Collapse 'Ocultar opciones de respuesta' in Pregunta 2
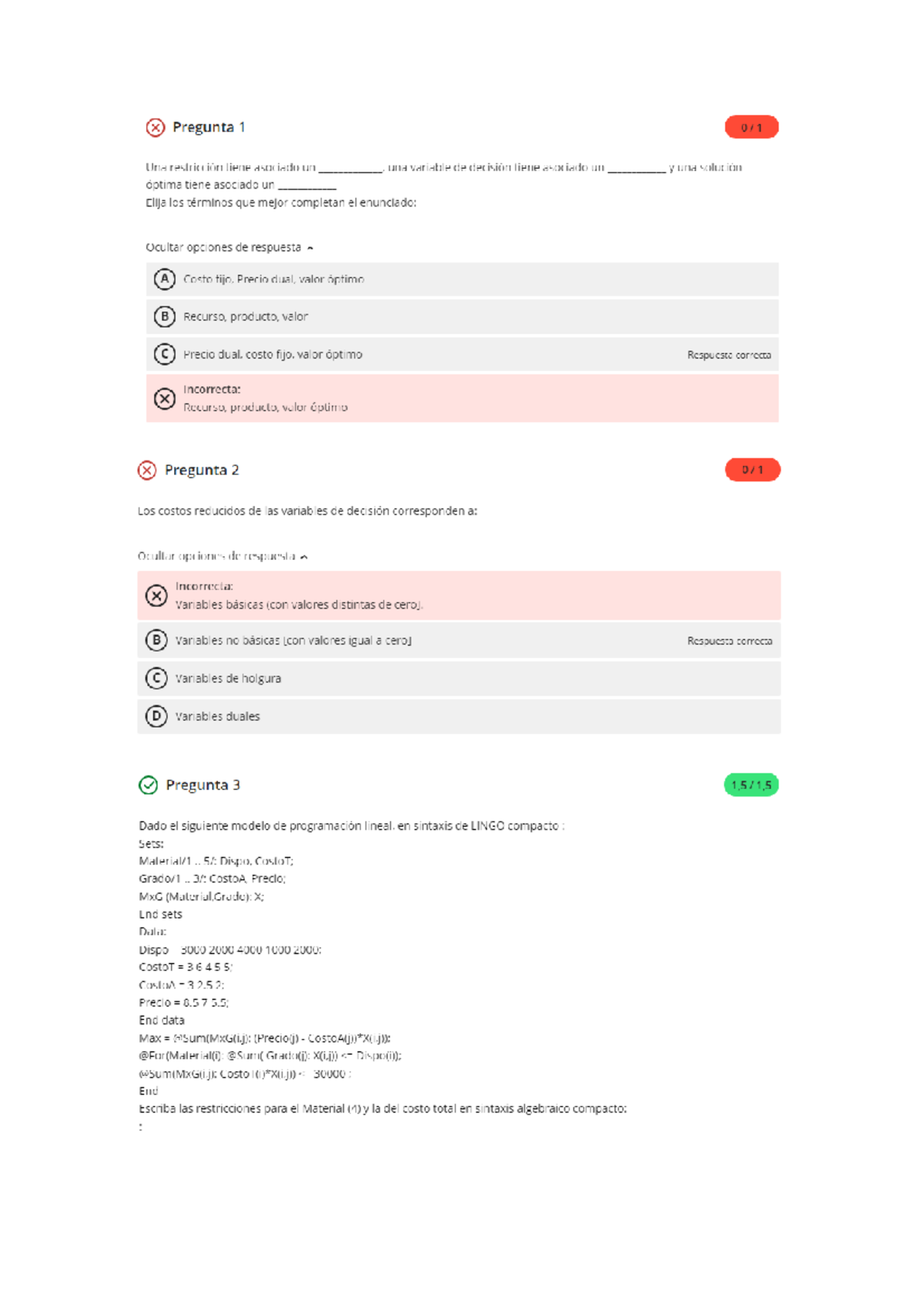Screen dimensions: 924x1306 click(221, 555)
